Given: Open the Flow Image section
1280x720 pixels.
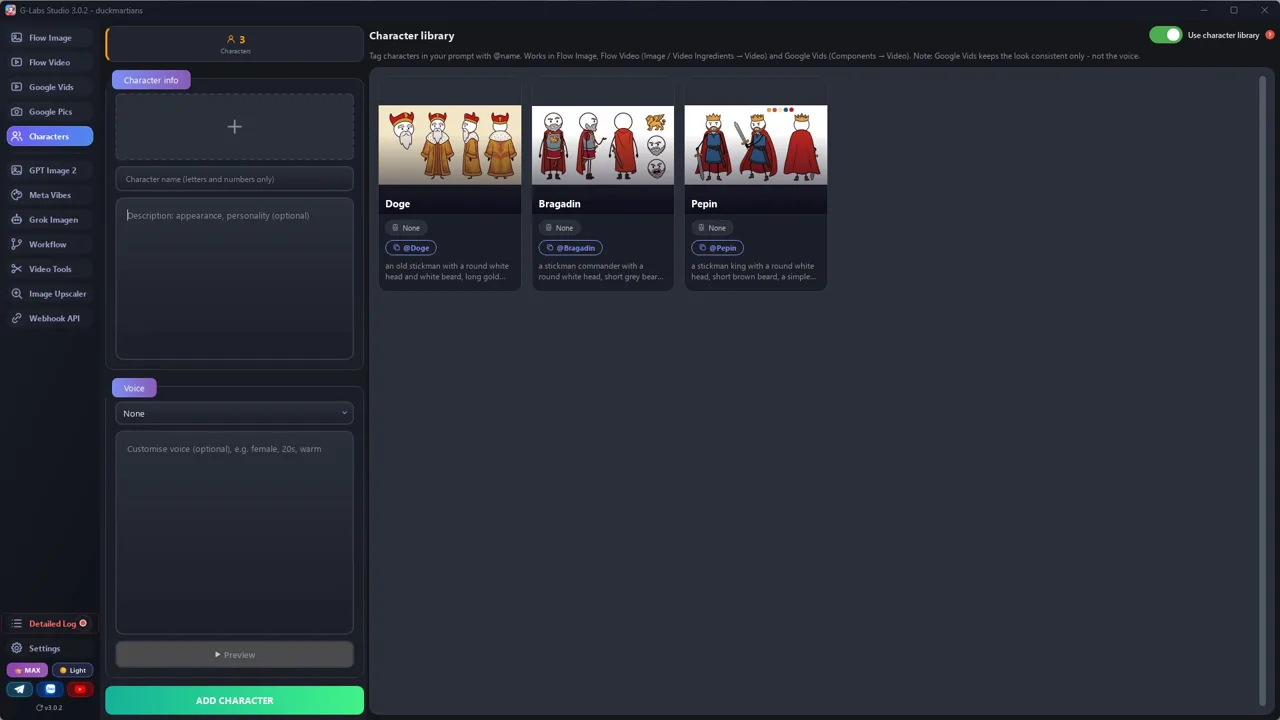Looking at the screenshot, I should (x=49, y=38).
